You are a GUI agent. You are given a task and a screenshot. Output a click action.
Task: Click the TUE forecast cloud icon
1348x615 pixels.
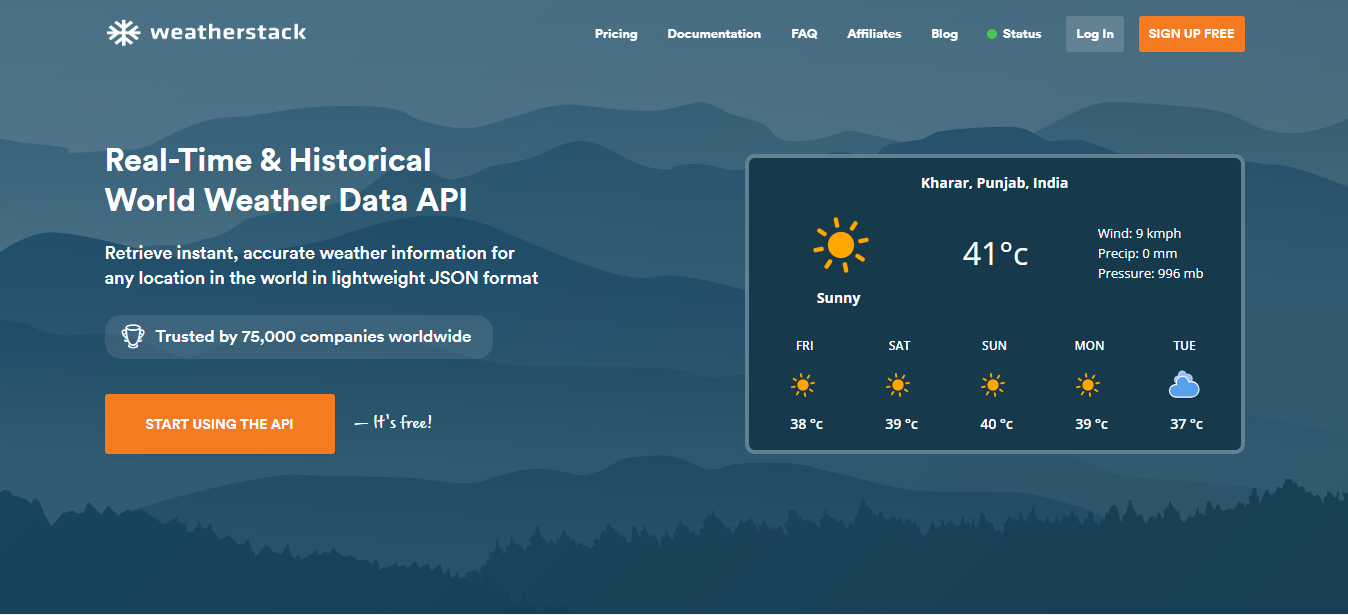[x=1184, y=385]
